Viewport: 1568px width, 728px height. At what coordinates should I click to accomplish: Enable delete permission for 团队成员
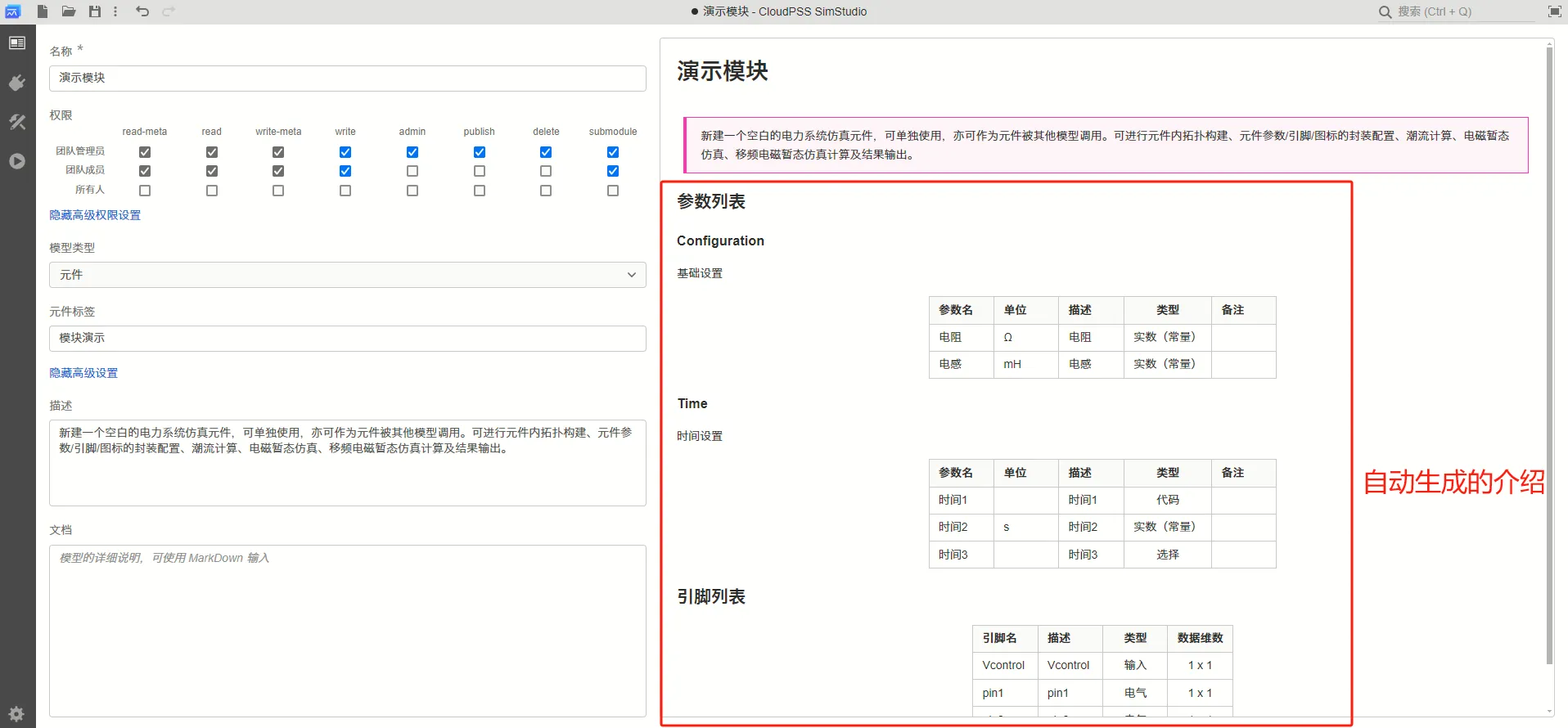(x=546, y=171)
